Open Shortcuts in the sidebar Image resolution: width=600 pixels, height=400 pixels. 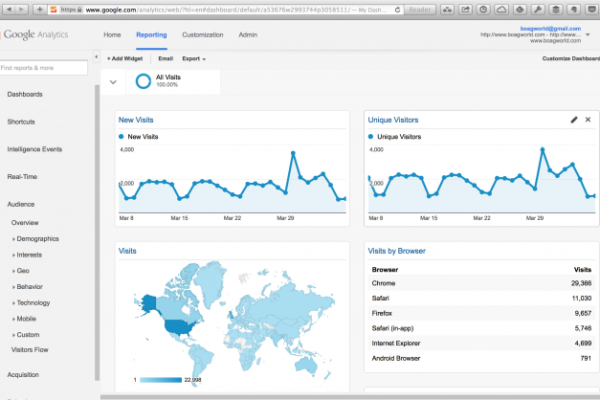tap(21, 122)
